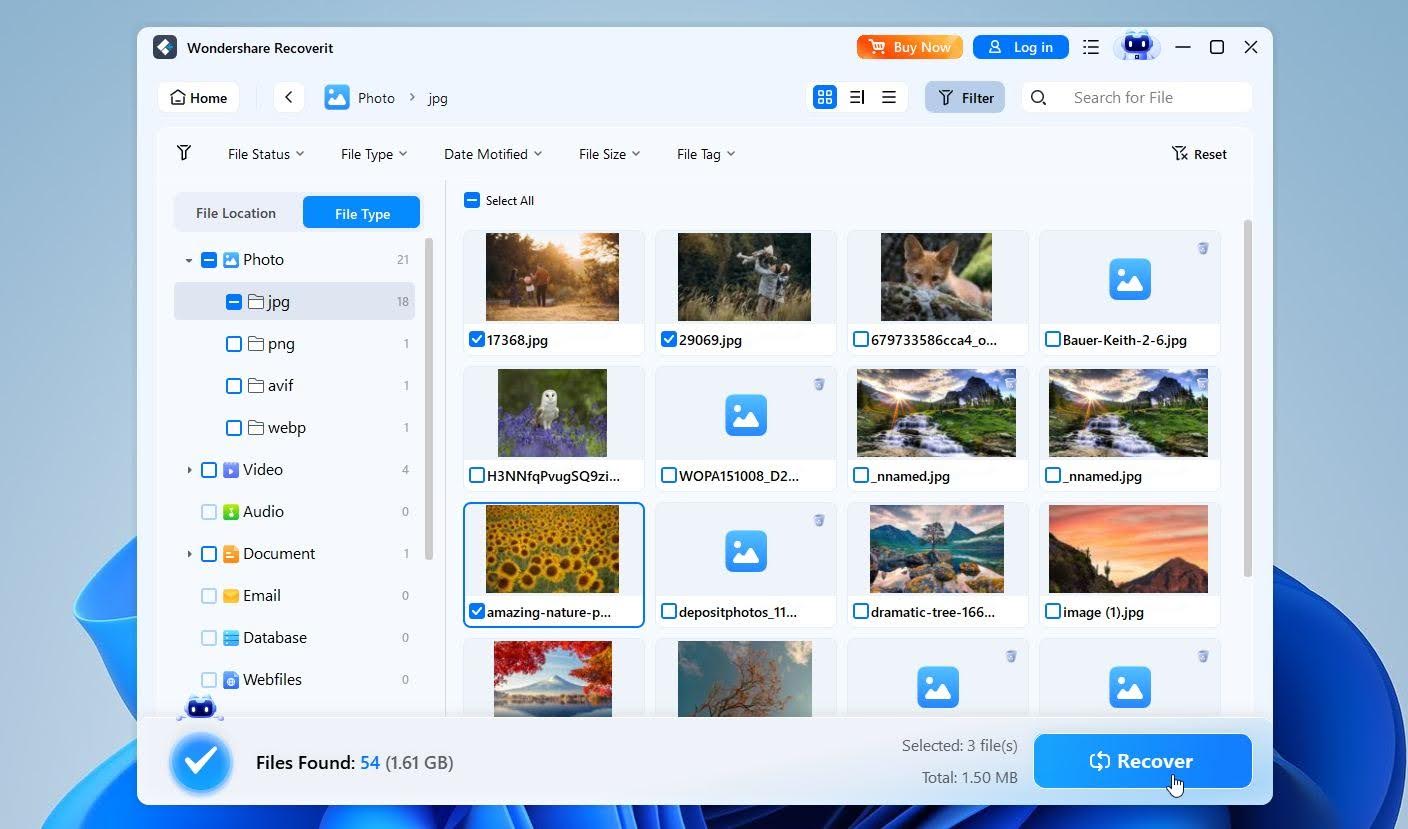Switch to plain list view

[888, 97]
